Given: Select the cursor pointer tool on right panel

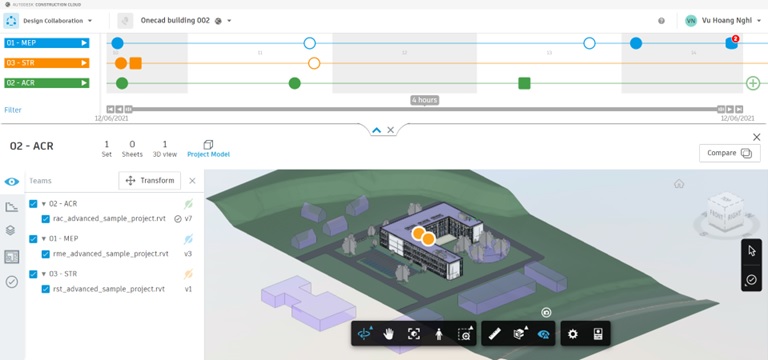Looking at the screenshot, I should (x=752, y=251).
